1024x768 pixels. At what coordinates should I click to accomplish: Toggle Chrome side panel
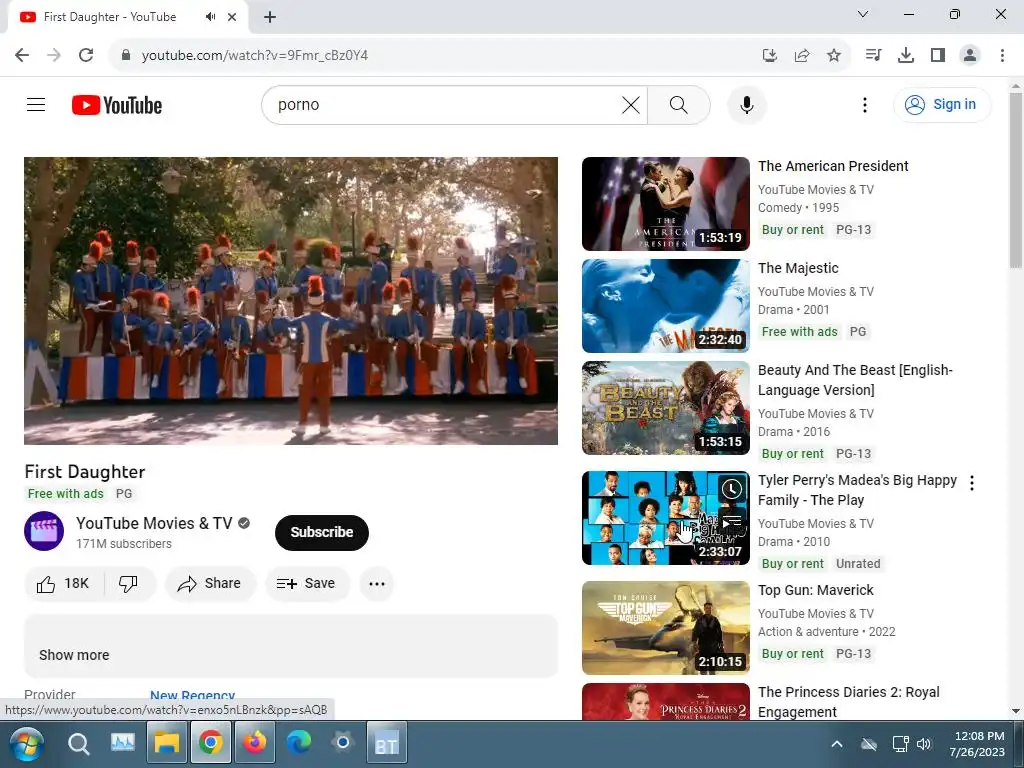(938, 56)
